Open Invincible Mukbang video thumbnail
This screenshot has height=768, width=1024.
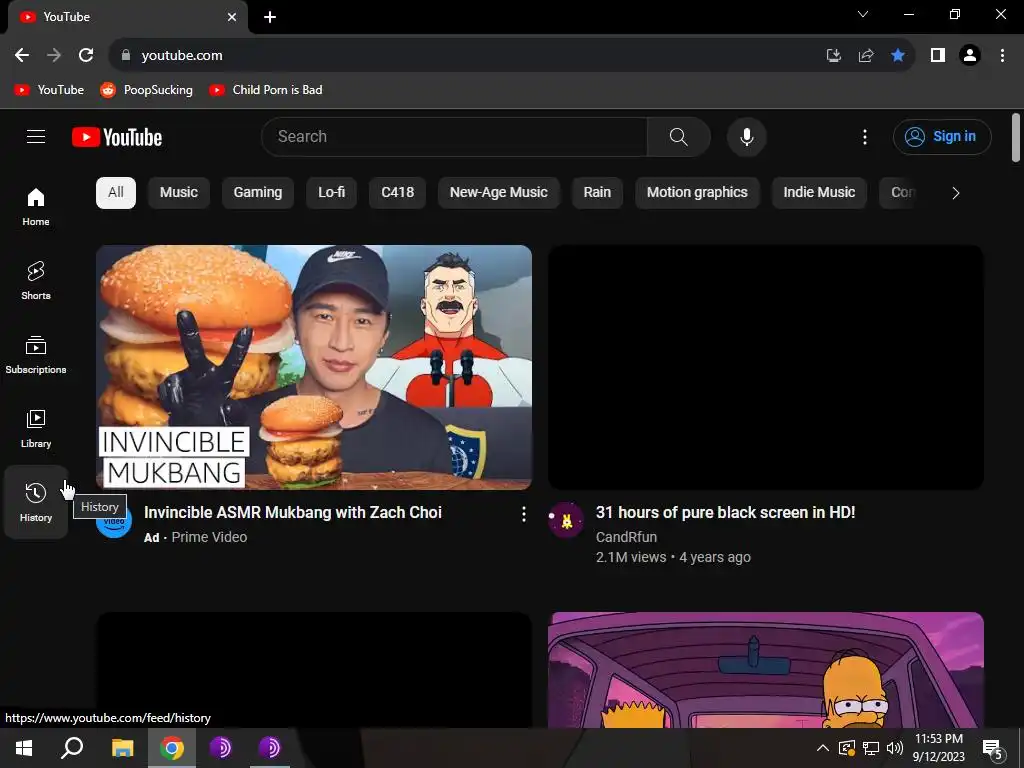tap(313, 367)
